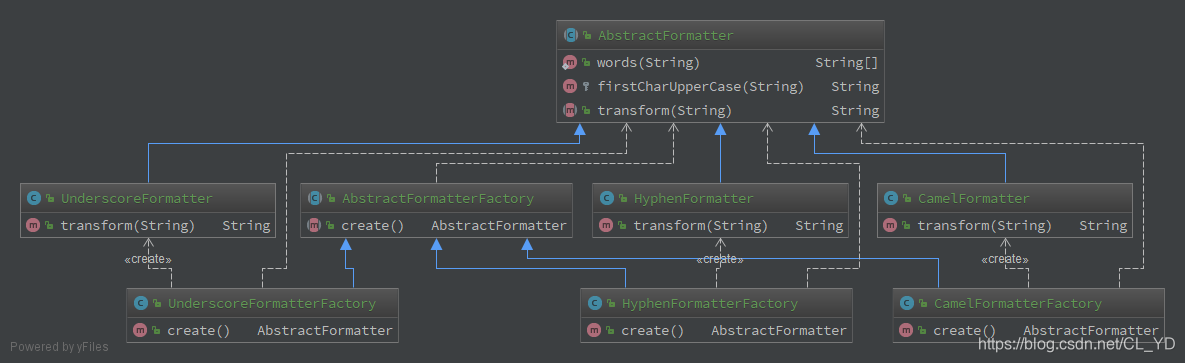Click method icon in UnderscoreFormatter transform row
1185x363 pixels.
tap(32, 225)
